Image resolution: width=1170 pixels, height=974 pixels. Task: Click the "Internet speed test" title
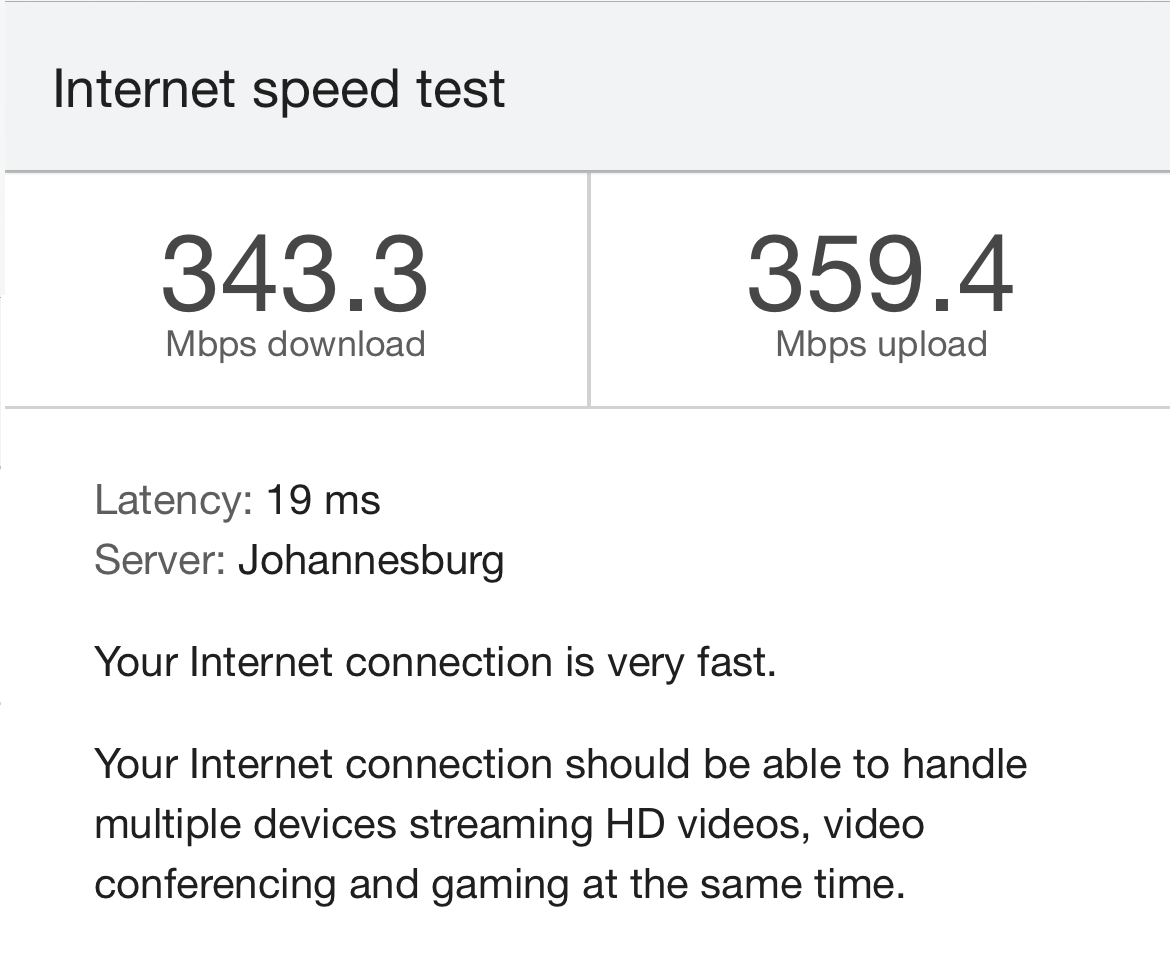279,89
